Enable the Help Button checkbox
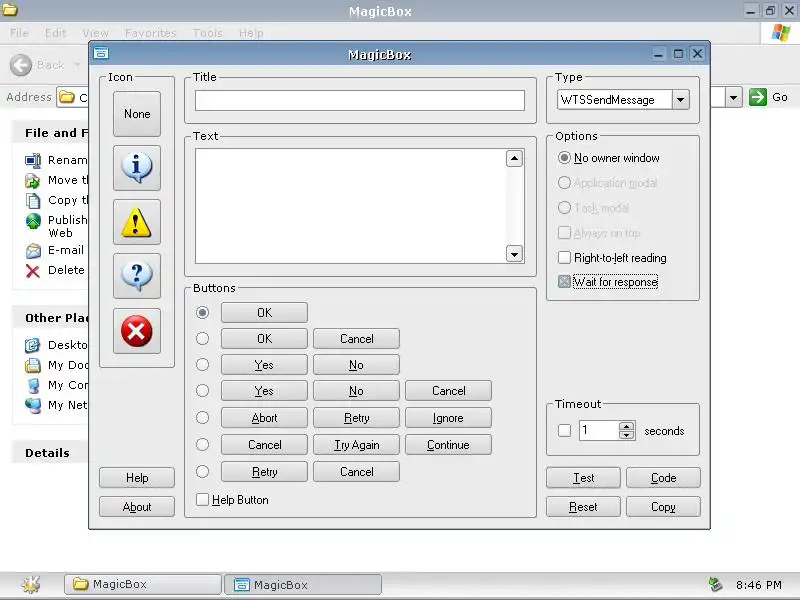The height and width of the screenshot is (600, 800). 202,499
